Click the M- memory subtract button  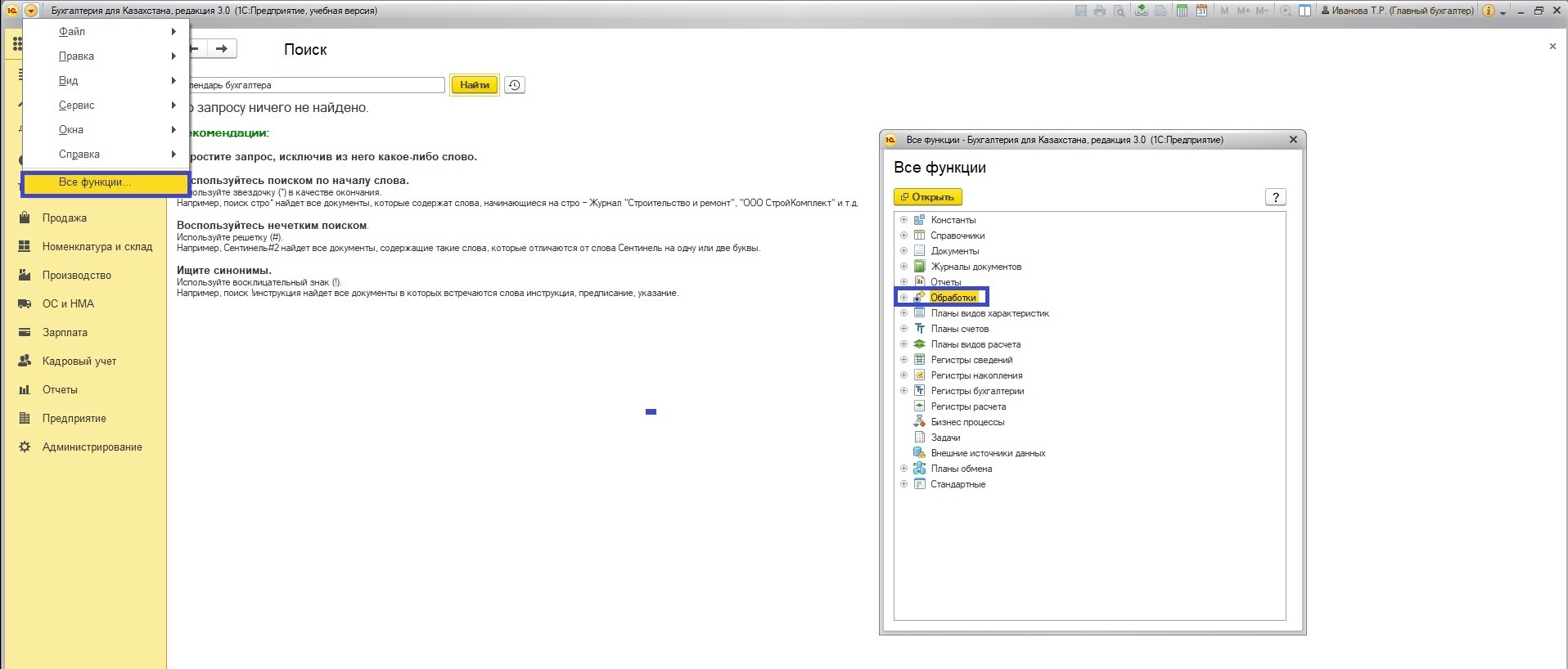coord(1261,11)
